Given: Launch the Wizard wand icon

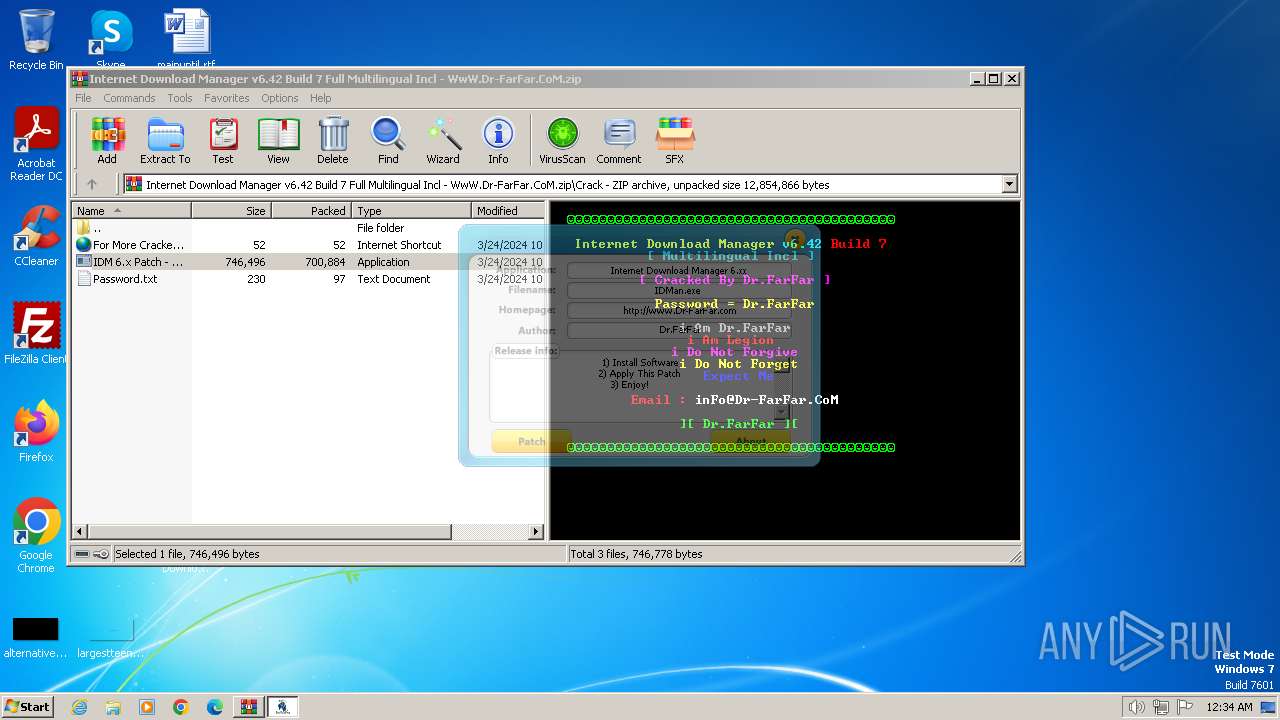Looking at the screenshot, I should tap(443, 141).
